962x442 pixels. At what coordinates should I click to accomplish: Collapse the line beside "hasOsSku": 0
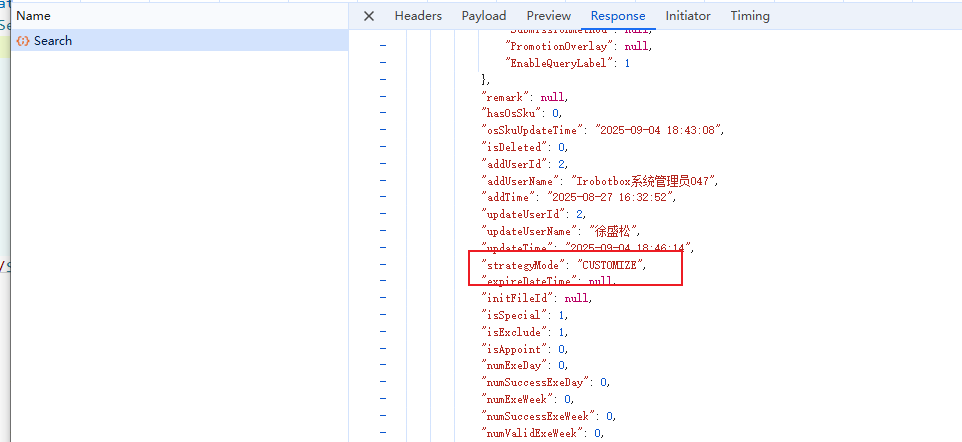(x=383, y=113)
